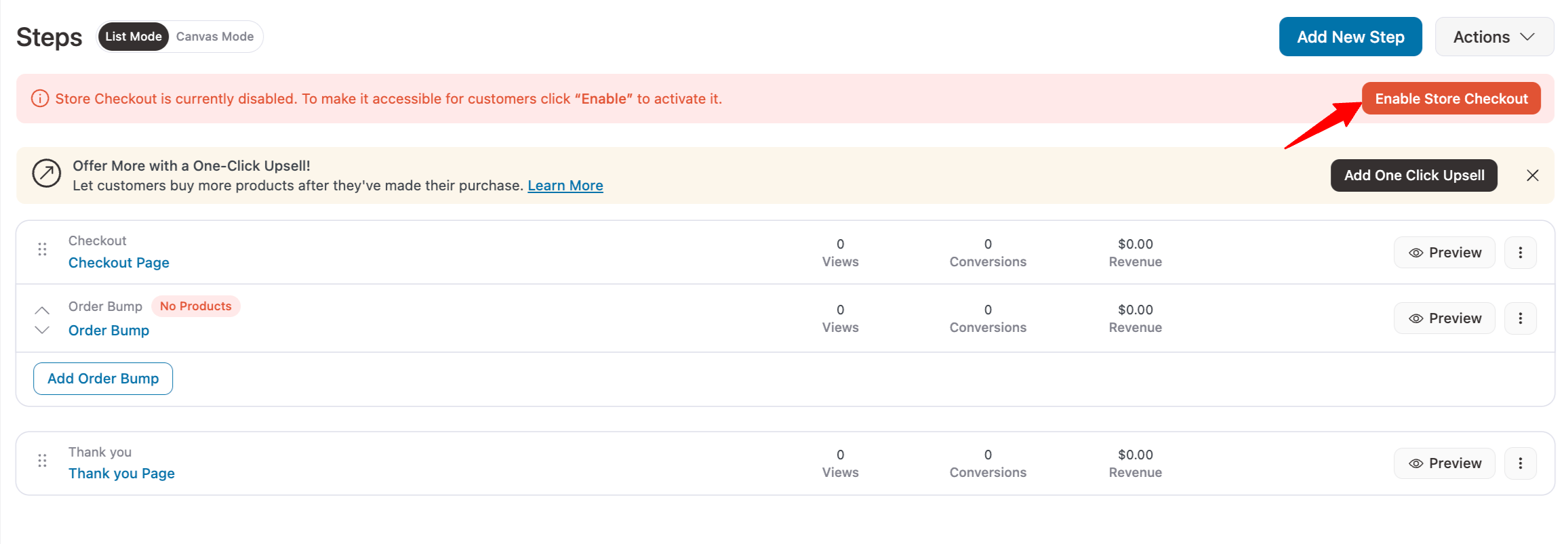Open the Learn More link about upsells
1568x544 pixels.
pos(565,185)
